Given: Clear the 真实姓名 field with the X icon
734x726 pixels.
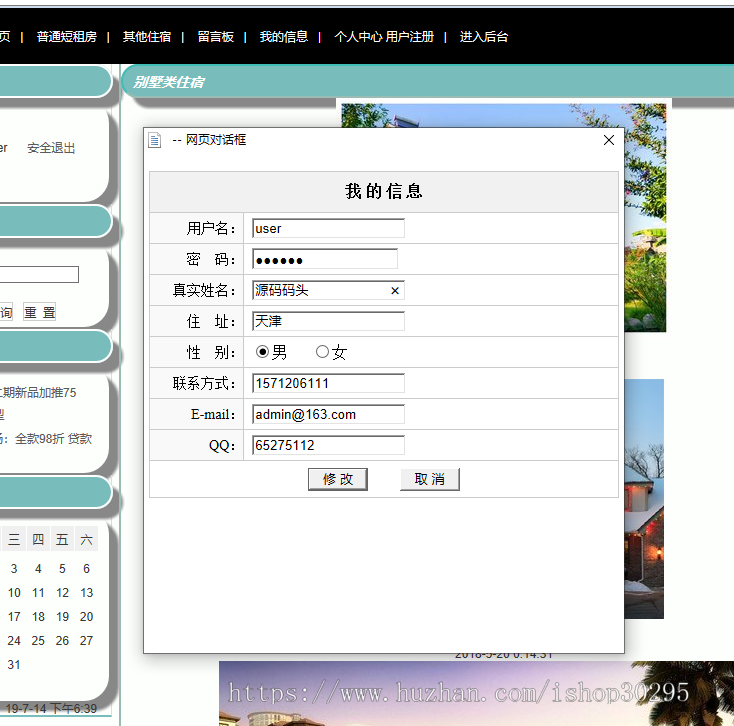Looking at the screenshot, I should 395,291.
